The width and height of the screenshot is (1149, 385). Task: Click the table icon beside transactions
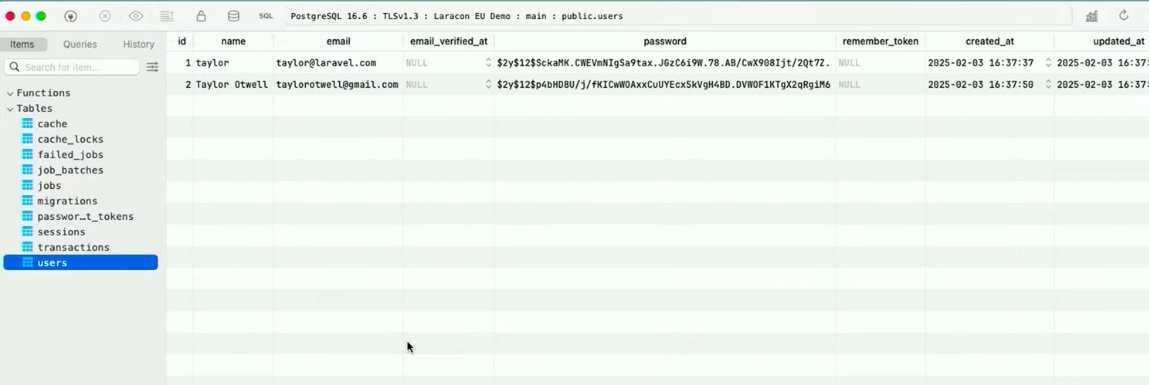click(x=28, y=247)
